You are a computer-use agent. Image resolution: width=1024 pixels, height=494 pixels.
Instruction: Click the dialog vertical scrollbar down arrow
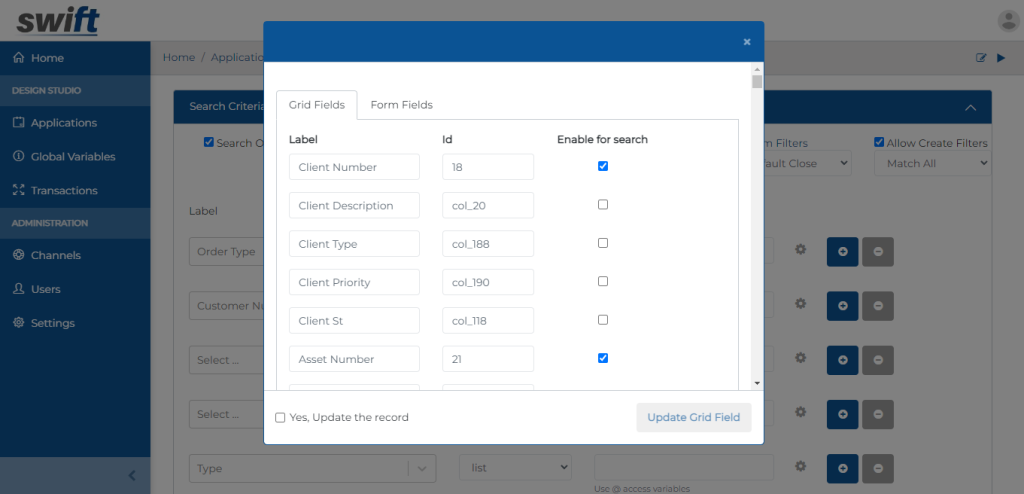(x=757, y=383)
